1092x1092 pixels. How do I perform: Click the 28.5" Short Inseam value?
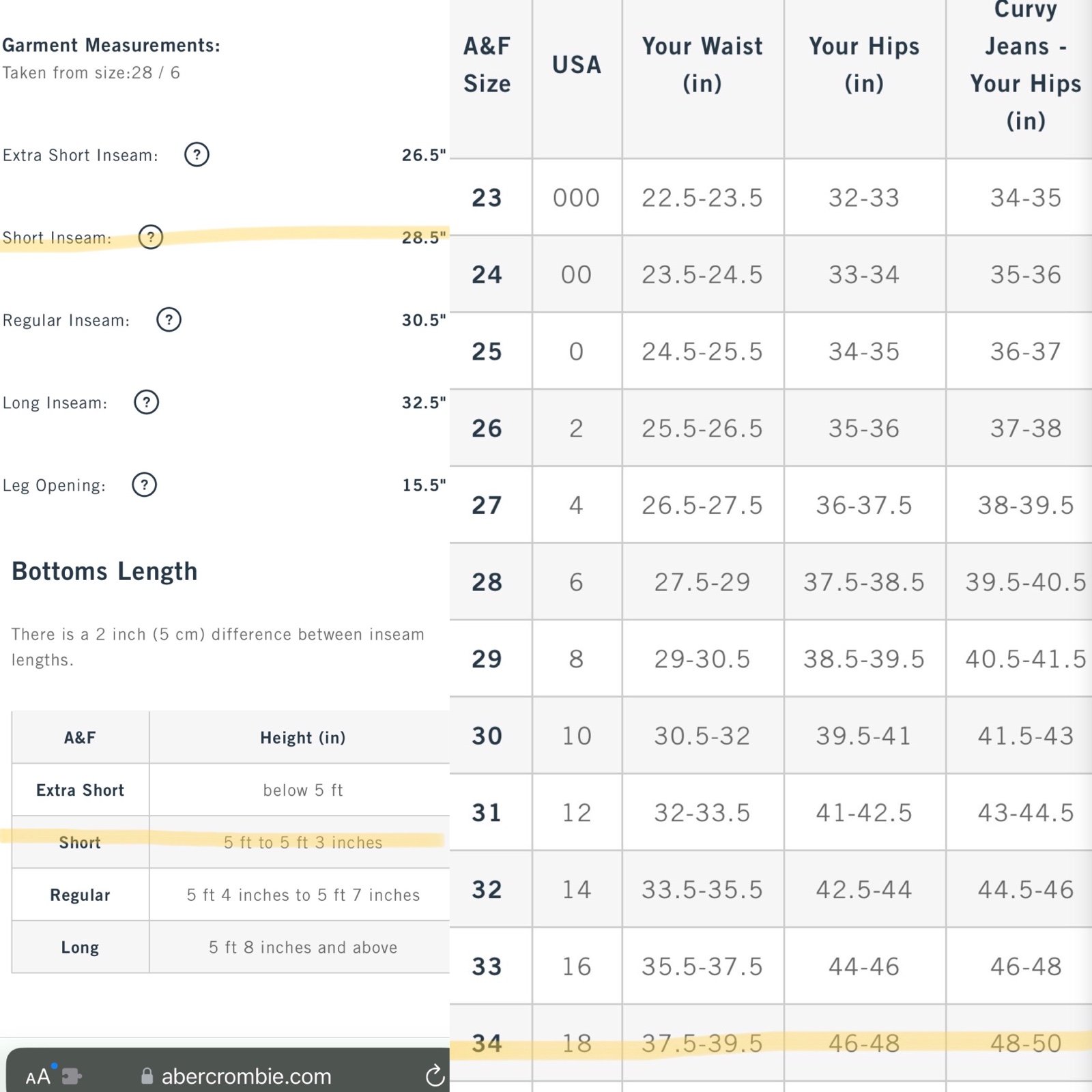(x=423, y=238)
